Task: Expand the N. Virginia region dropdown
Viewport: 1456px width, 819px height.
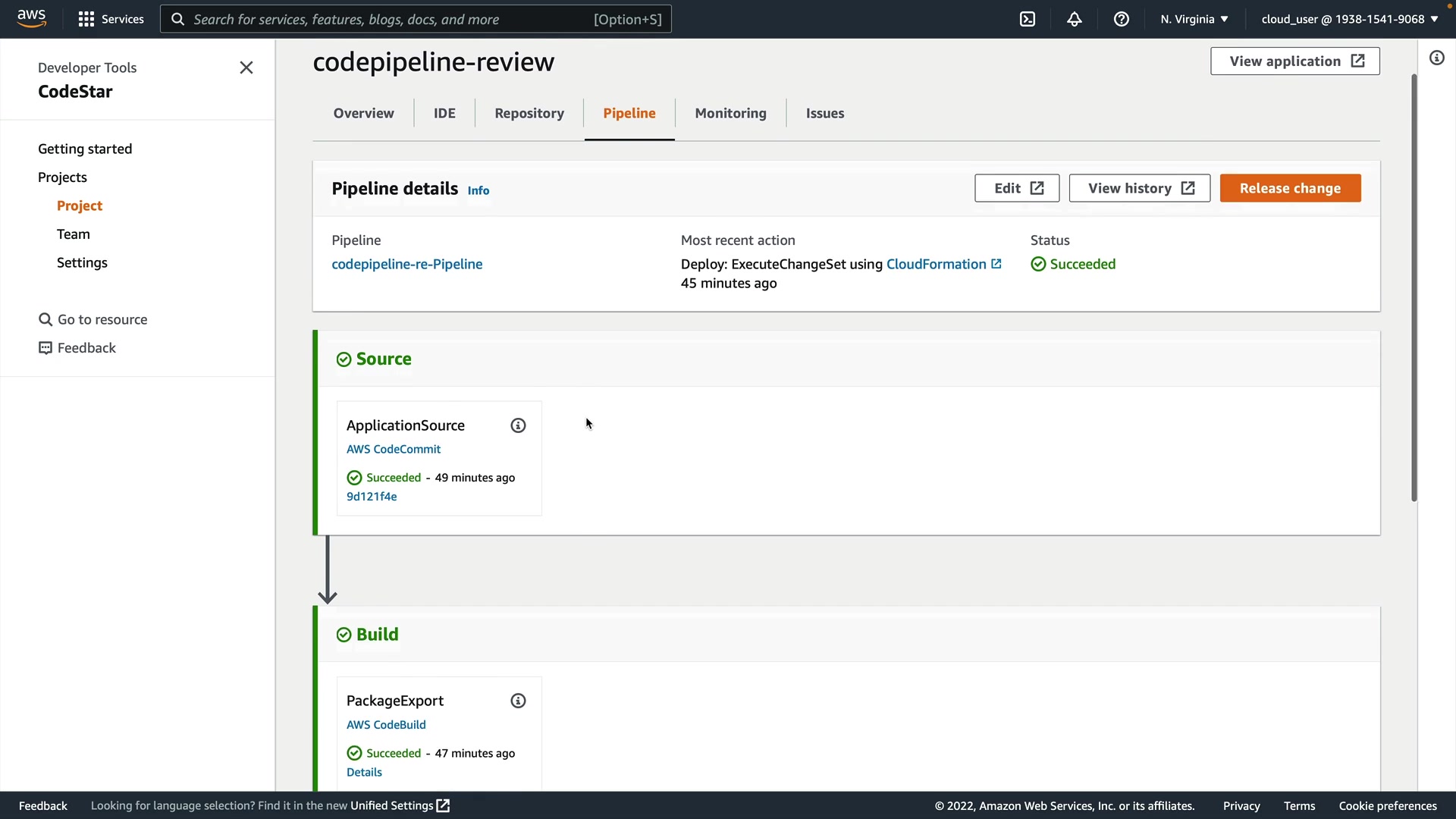Action: [1194, 19]
